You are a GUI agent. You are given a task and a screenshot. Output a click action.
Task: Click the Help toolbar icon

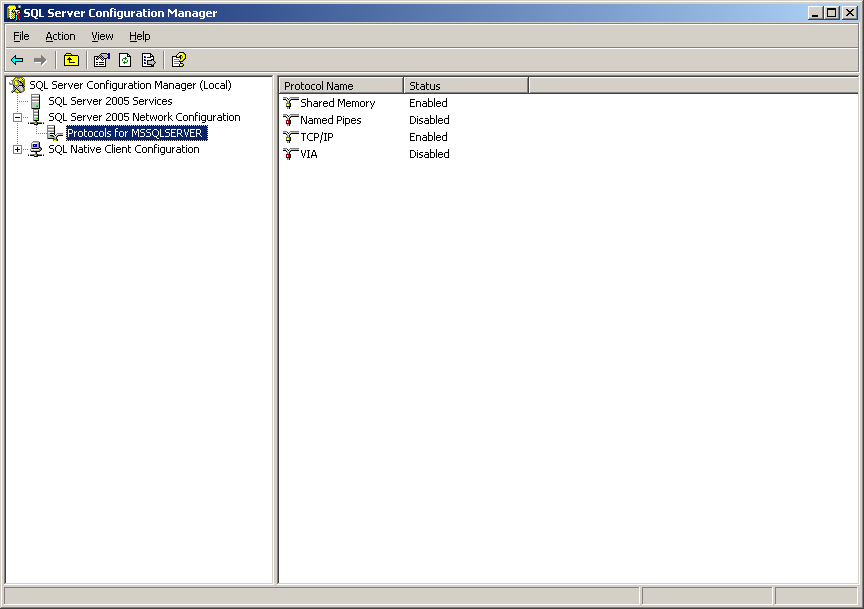point(179,60)
